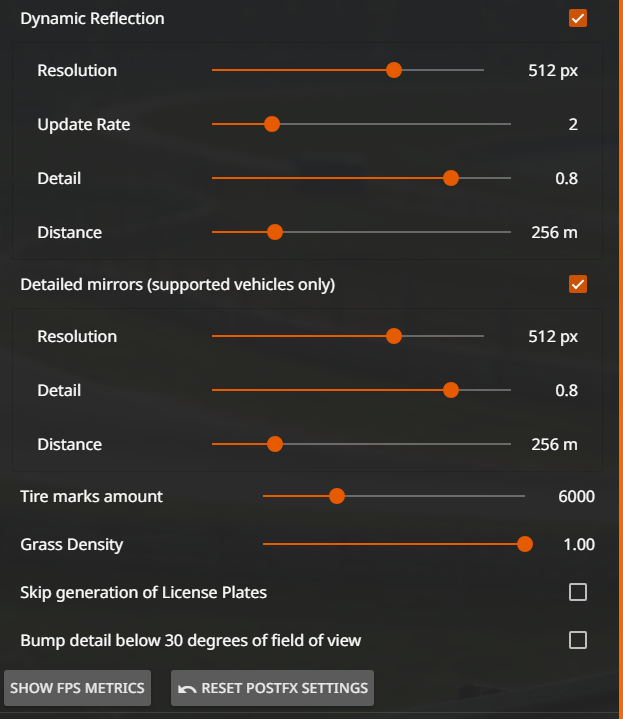Click Show FPS Metrics button

pos(77,688)
